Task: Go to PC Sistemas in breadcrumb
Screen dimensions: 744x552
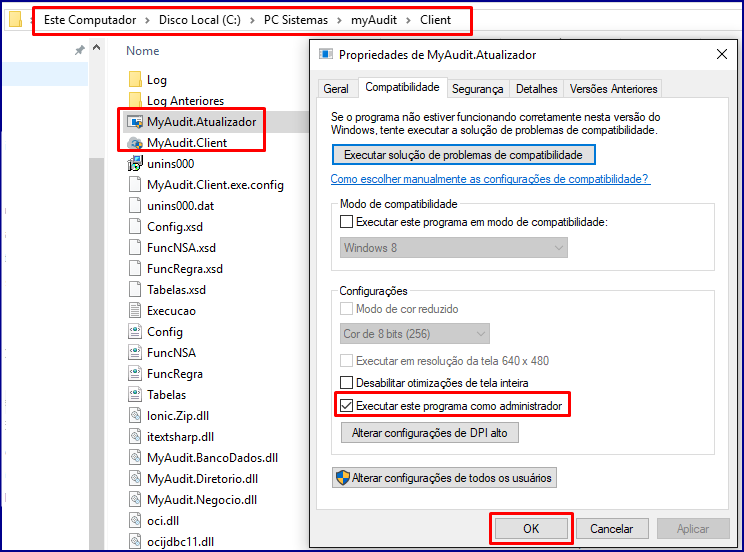Action: point(296,20)
